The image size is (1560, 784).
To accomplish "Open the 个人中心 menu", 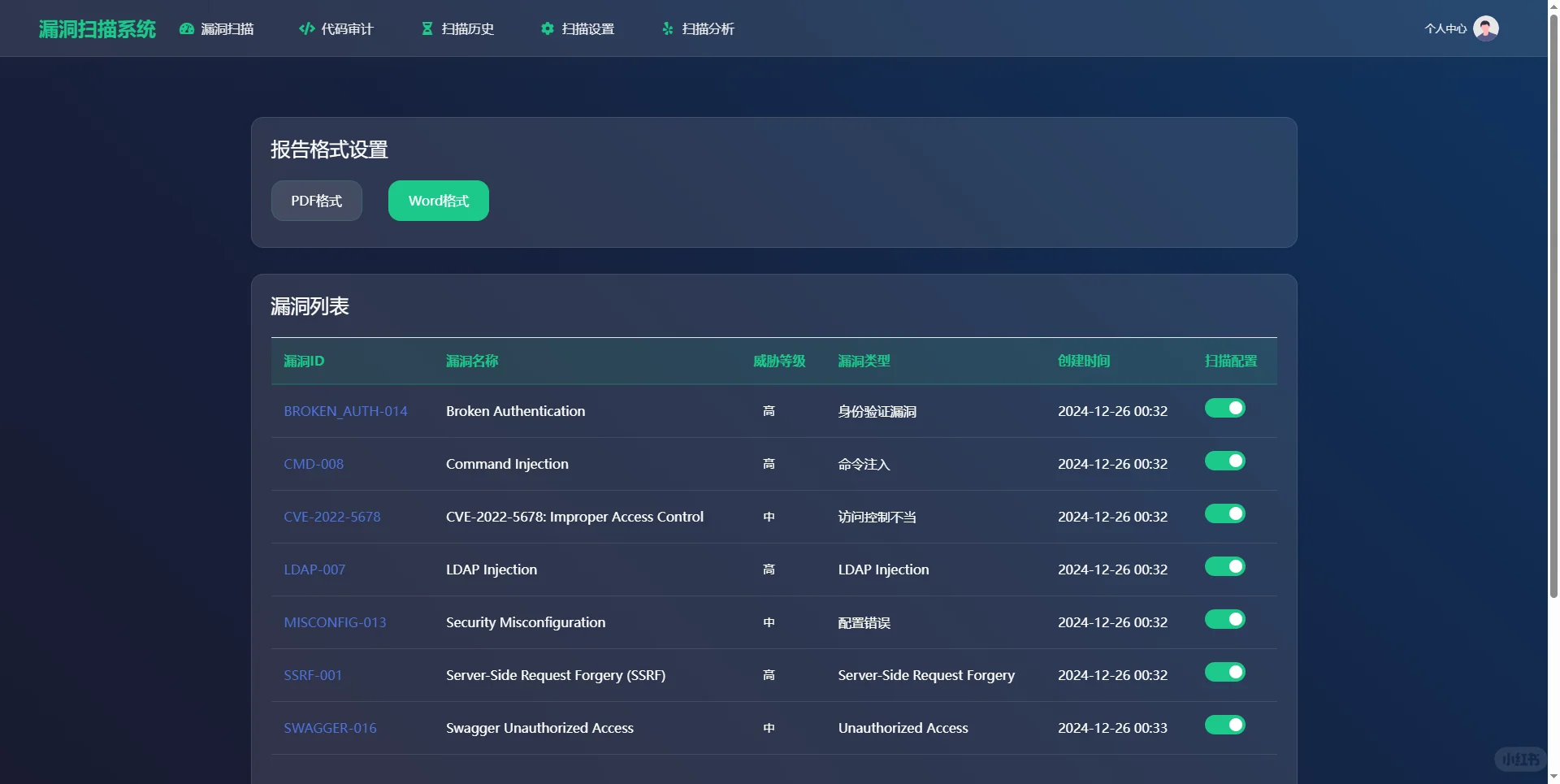I will (1445, 28).
